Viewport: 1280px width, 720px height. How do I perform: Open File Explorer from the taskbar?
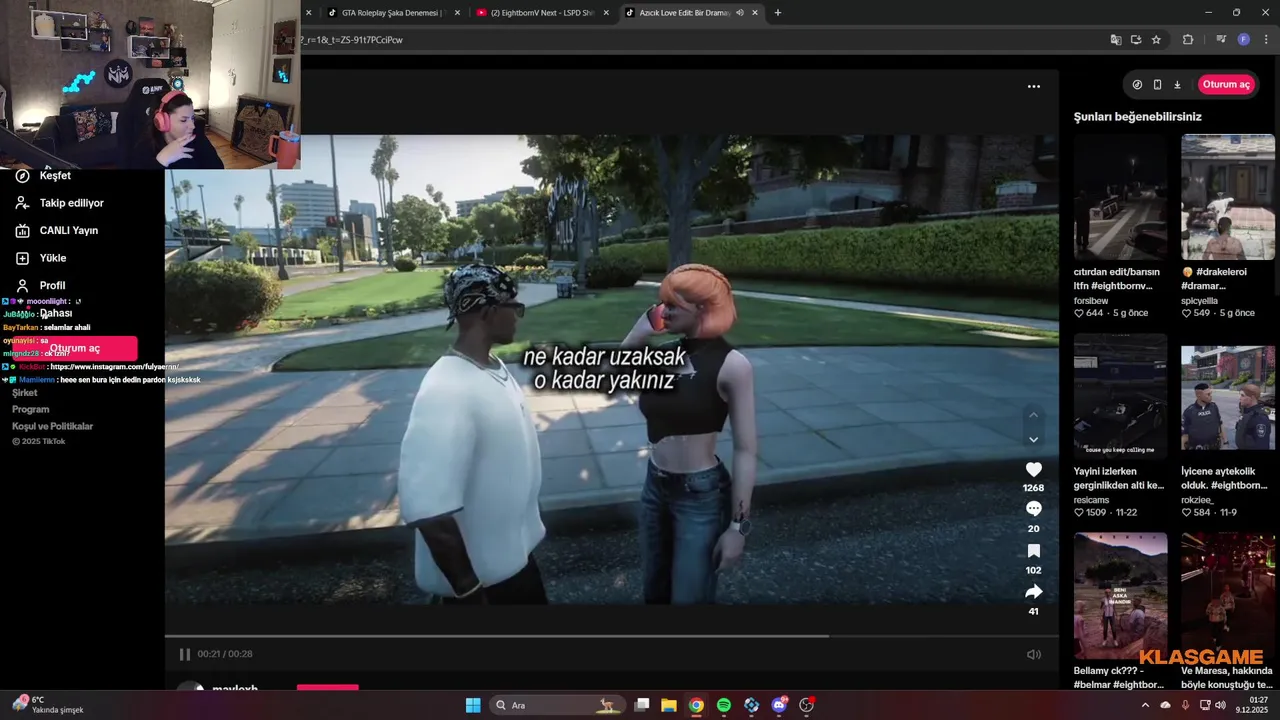pyautogui.click(x=669, y=705)
